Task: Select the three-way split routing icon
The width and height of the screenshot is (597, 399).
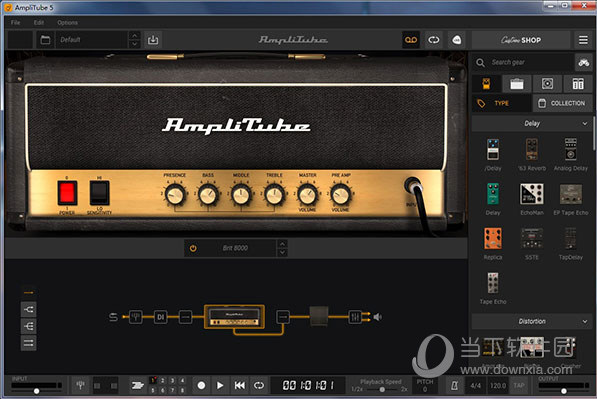Action: (29, 326)
